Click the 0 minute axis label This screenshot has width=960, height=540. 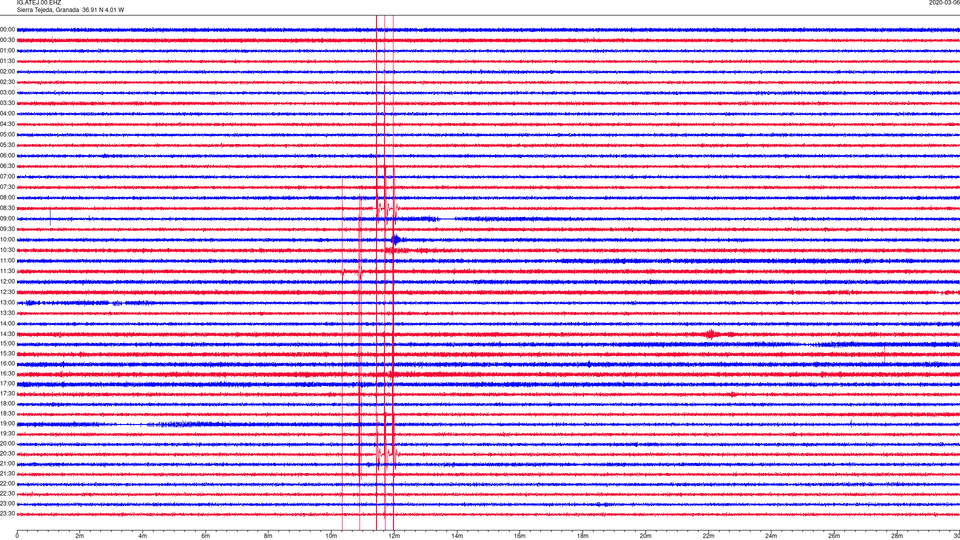pyautogui.click(x=17, y=536)
